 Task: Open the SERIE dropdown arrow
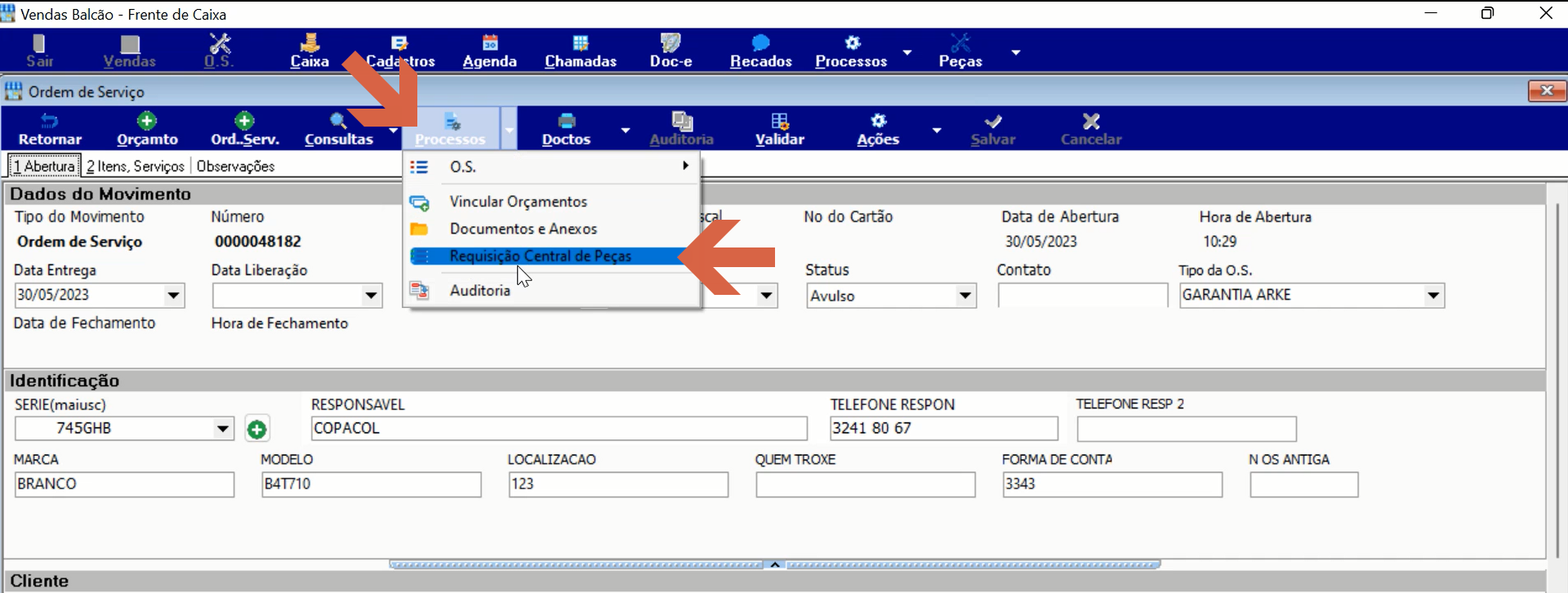223,429
